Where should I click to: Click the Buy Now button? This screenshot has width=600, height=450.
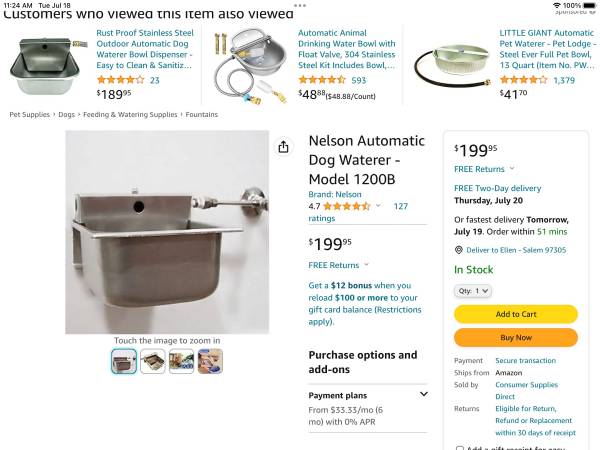coord(516,338)
